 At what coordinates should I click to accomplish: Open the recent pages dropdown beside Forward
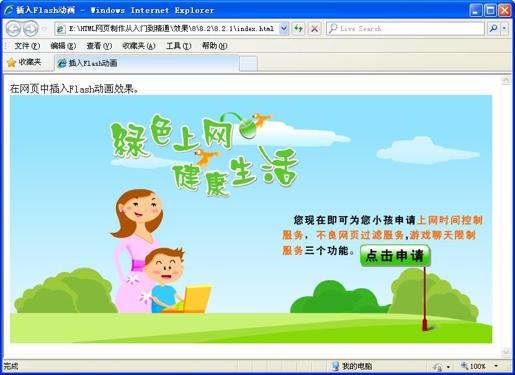pyautogui.click(x=44, y=29)
